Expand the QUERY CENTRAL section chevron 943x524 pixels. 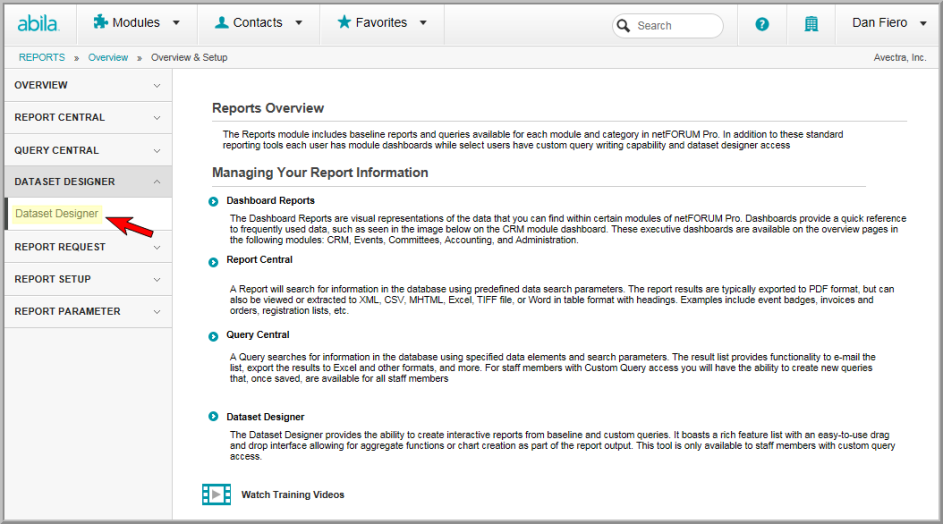(157, 150)
